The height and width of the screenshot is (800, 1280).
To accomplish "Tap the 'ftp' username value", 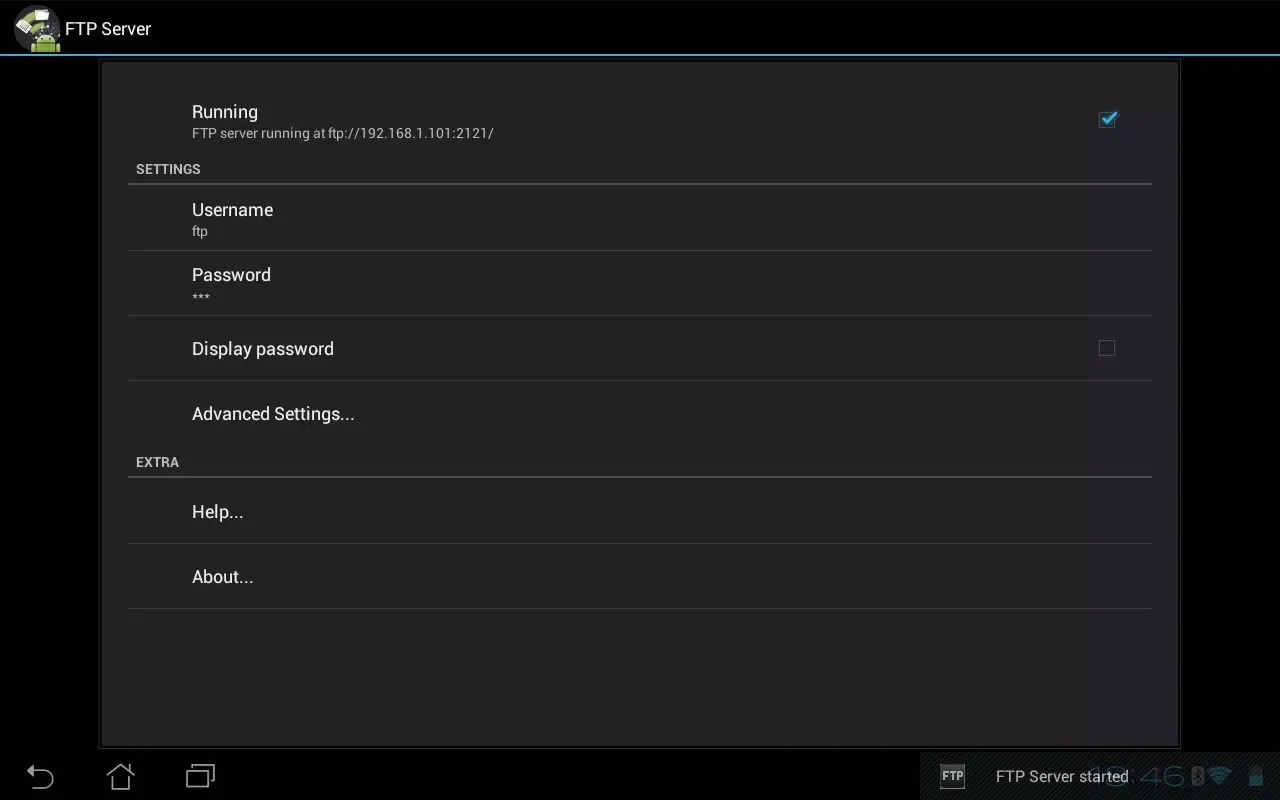I will tap(200, 231).
